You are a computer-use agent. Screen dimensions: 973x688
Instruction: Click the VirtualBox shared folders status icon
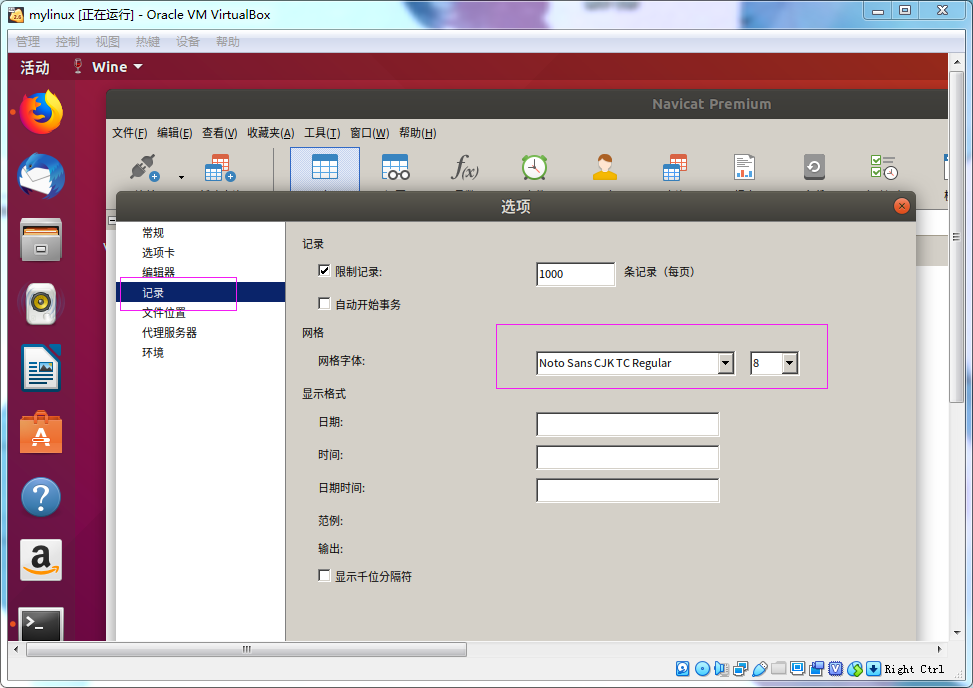779,668
